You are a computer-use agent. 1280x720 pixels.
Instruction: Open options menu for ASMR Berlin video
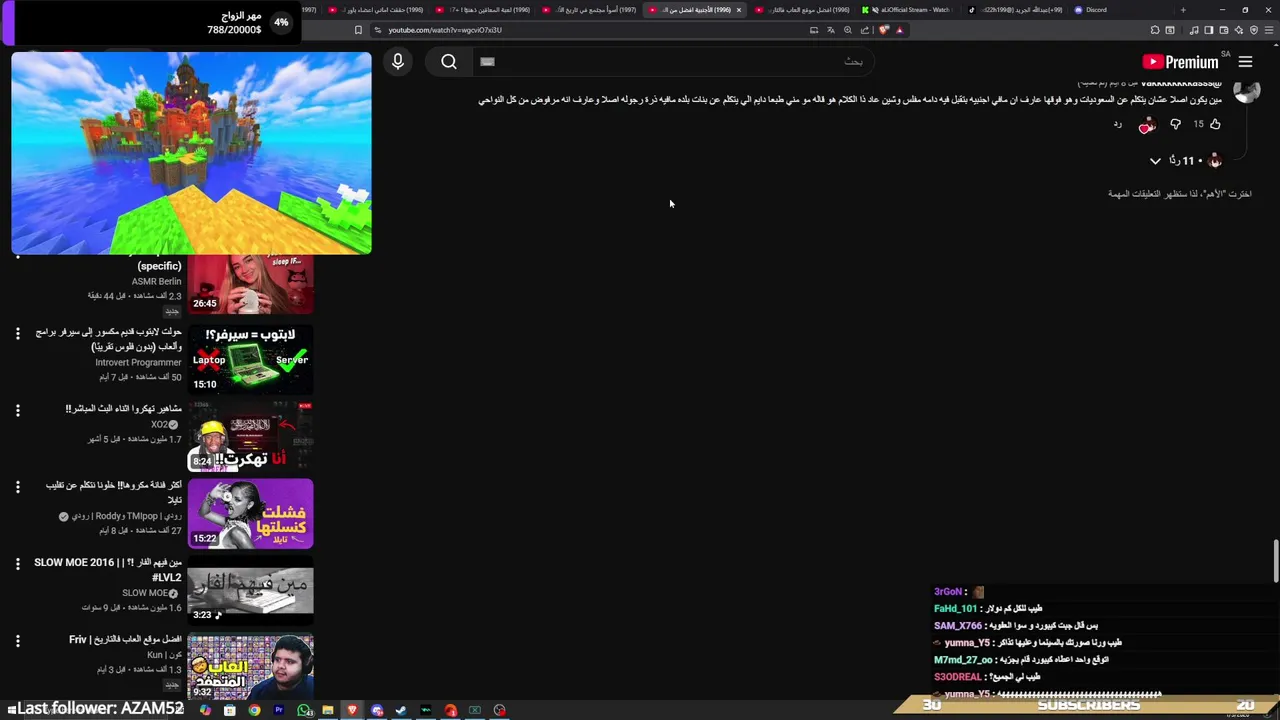coord(17,257)
